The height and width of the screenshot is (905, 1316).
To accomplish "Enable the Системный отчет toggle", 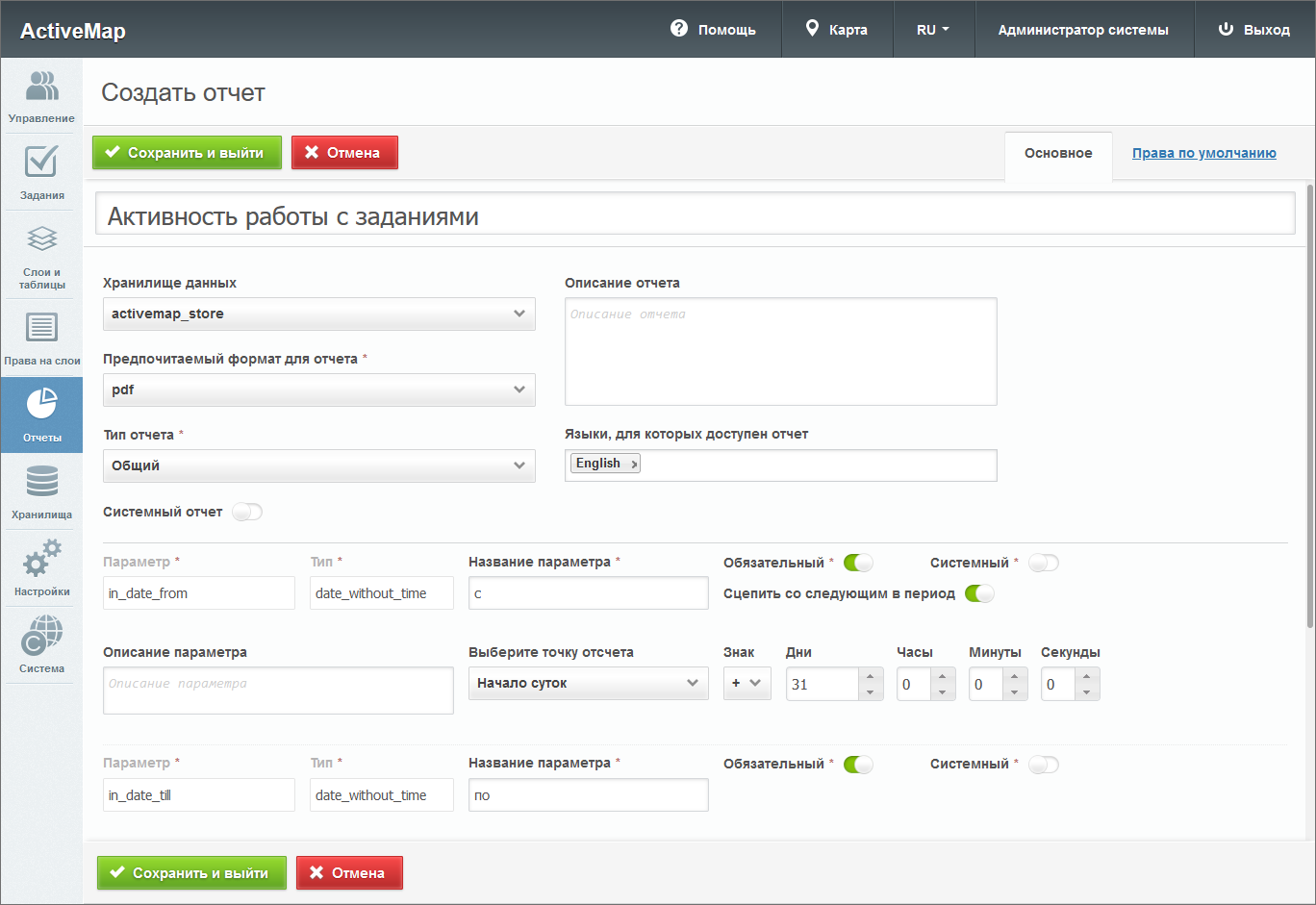I will click(247, 512).
